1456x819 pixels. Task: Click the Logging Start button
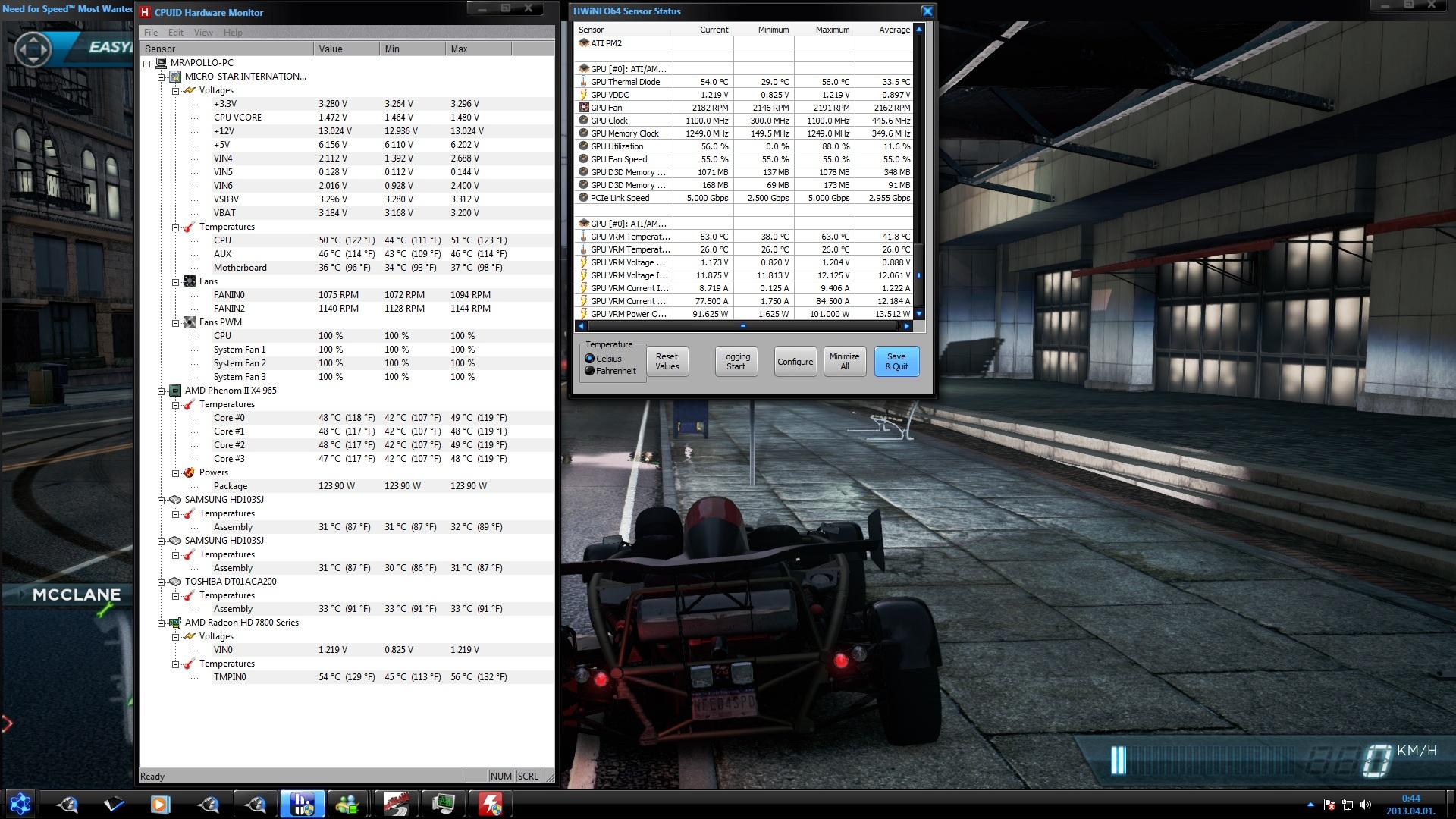pos(736,362)
